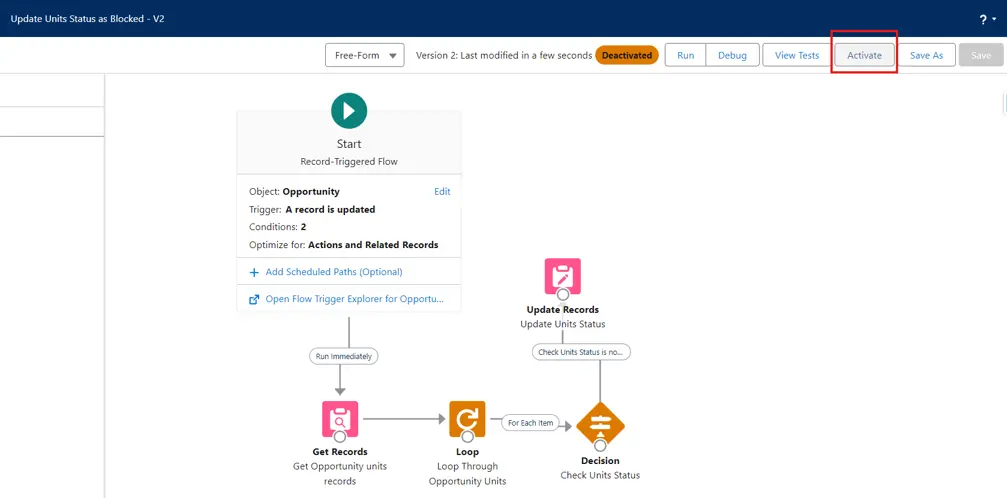Image resolution: width=1007 pixels, height=498 pixels.
Task: Click the Deactivated status badge
Action: [626, 55]
